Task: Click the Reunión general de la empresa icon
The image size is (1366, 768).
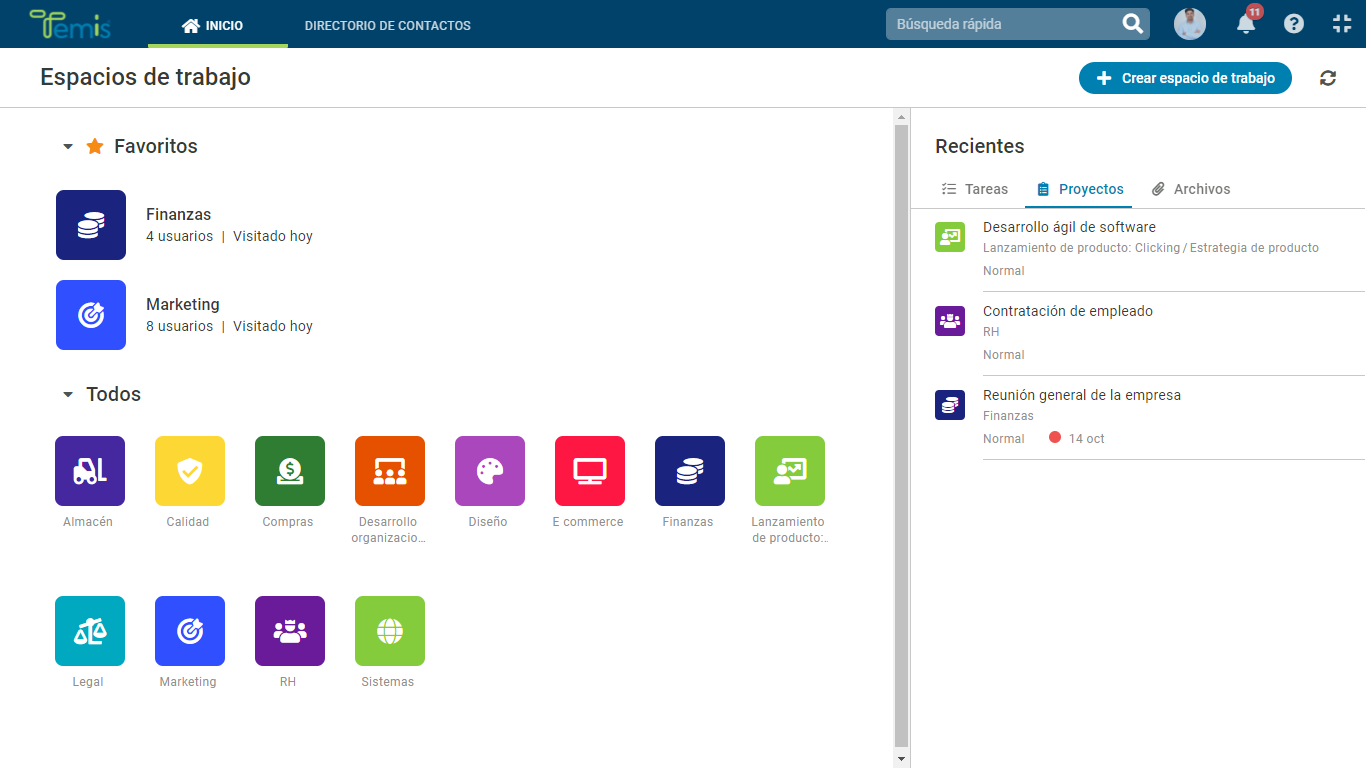Action: (950, 405)
